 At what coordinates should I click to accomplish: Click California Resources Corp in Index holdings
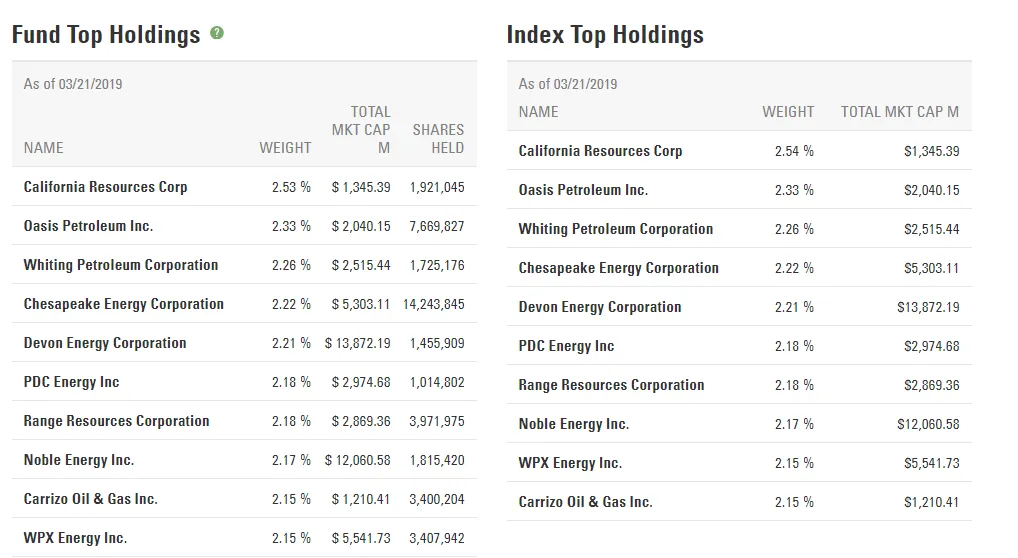click(600, 151)
